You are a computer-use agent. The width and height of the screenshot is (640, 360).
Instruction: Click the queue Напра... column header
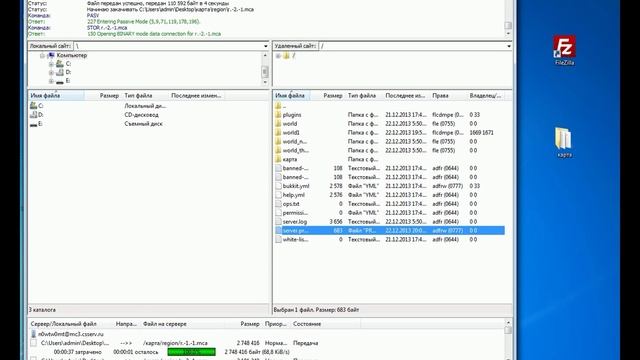[x=127, y=324]
